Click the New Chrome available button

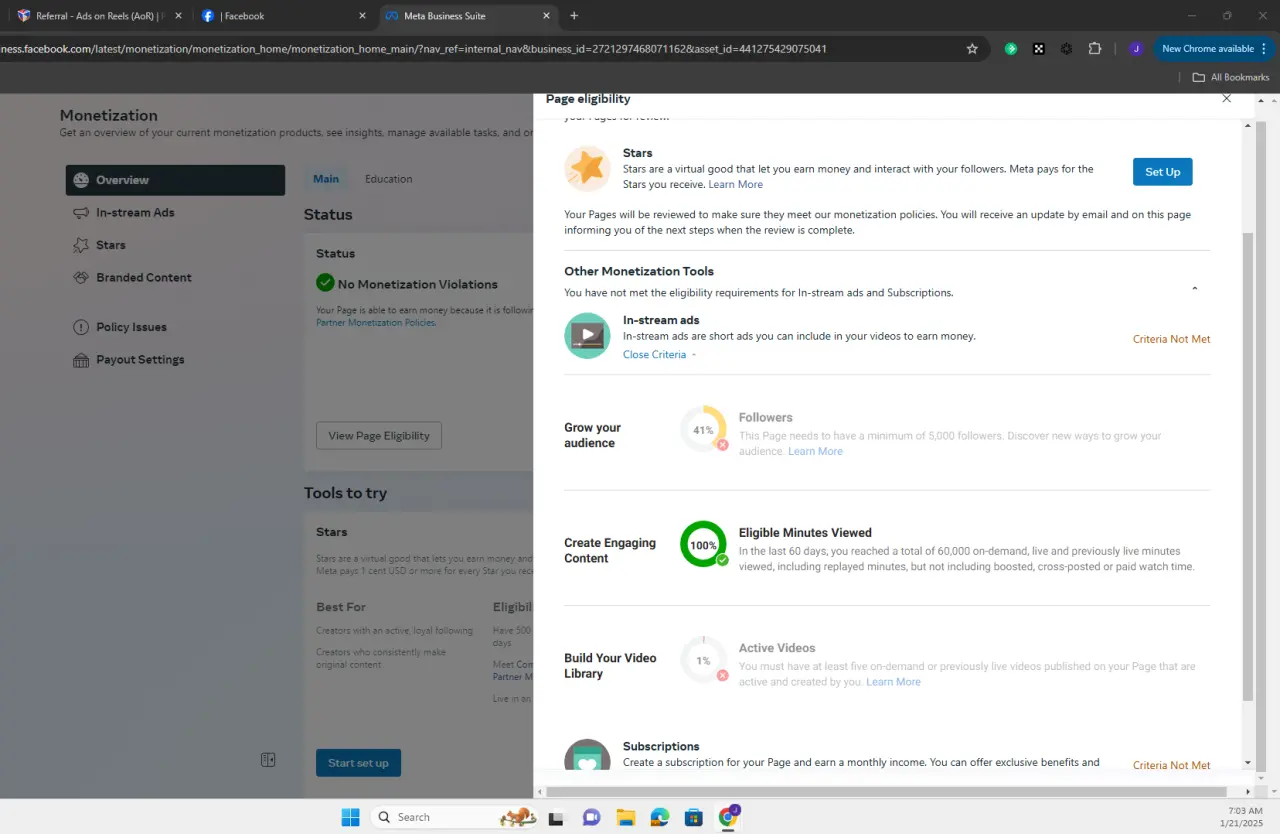click(x=1215, y=49)
